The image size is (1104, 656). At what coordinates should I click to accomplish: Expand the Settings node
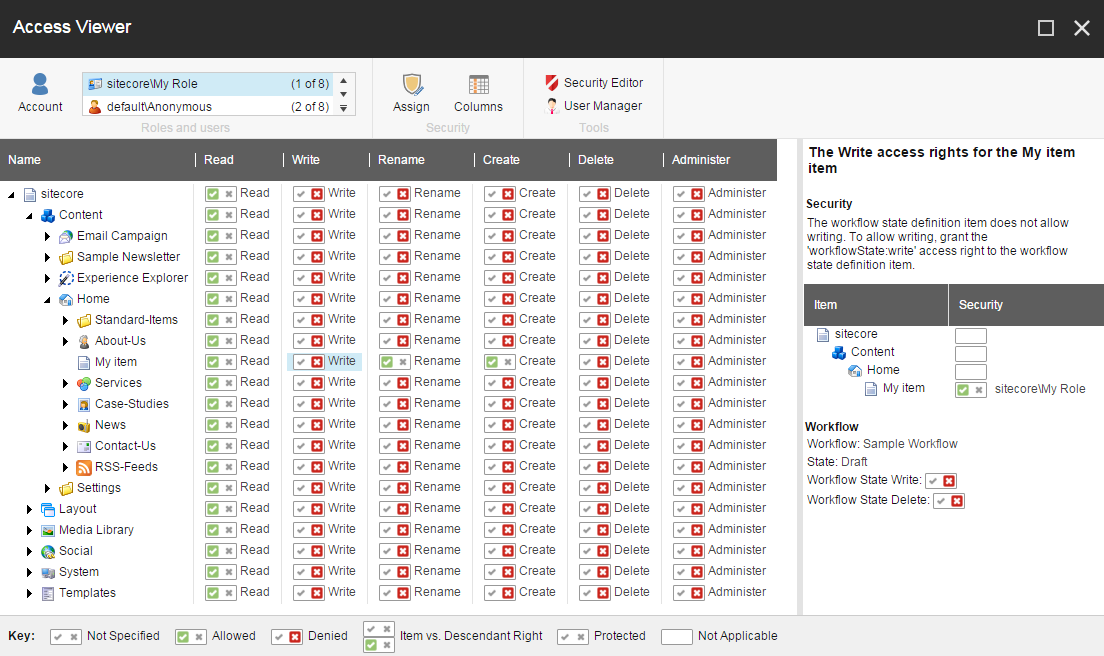click(x=46, y=487)
